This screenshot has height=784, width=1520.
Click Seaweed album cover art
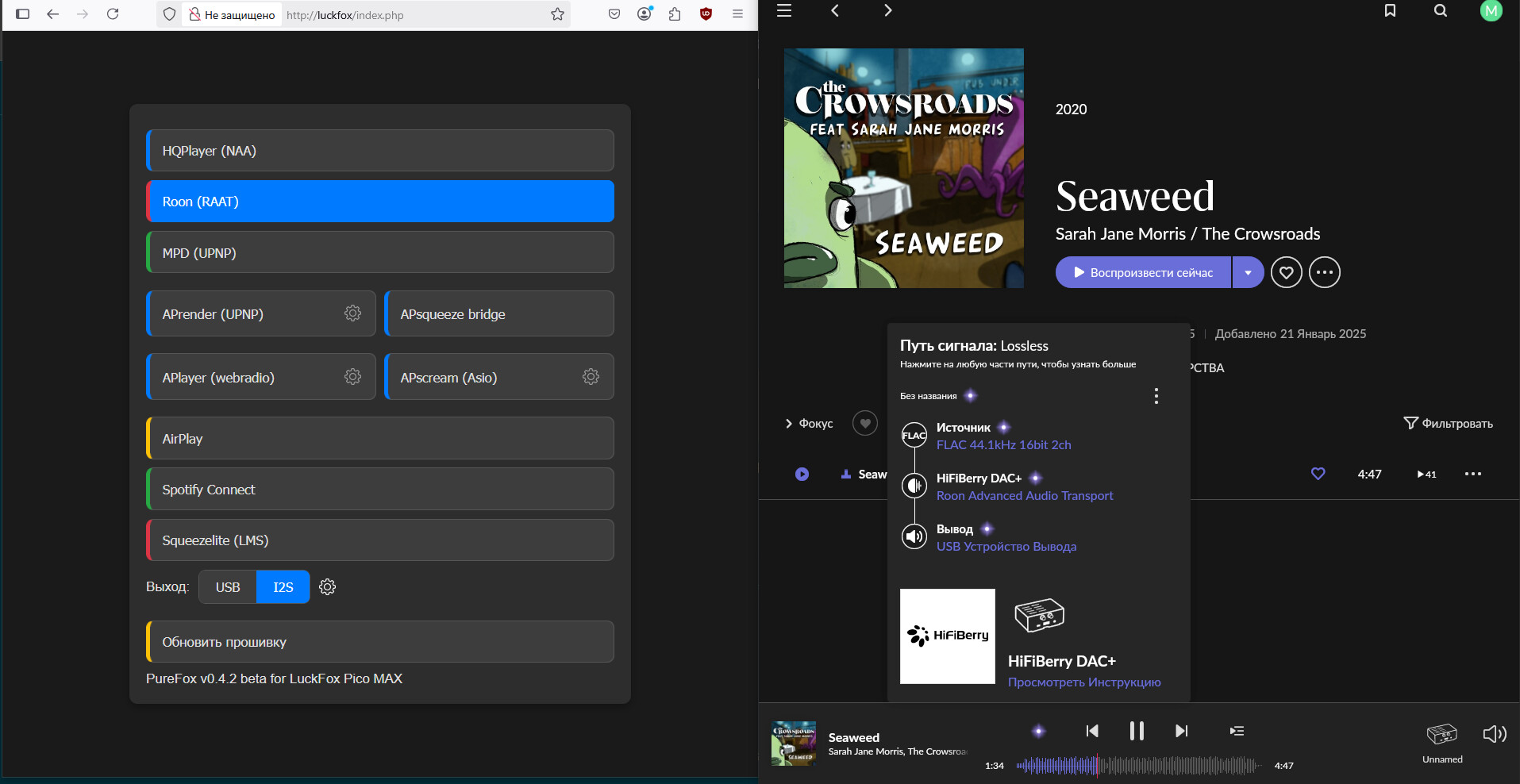(904, 168)
